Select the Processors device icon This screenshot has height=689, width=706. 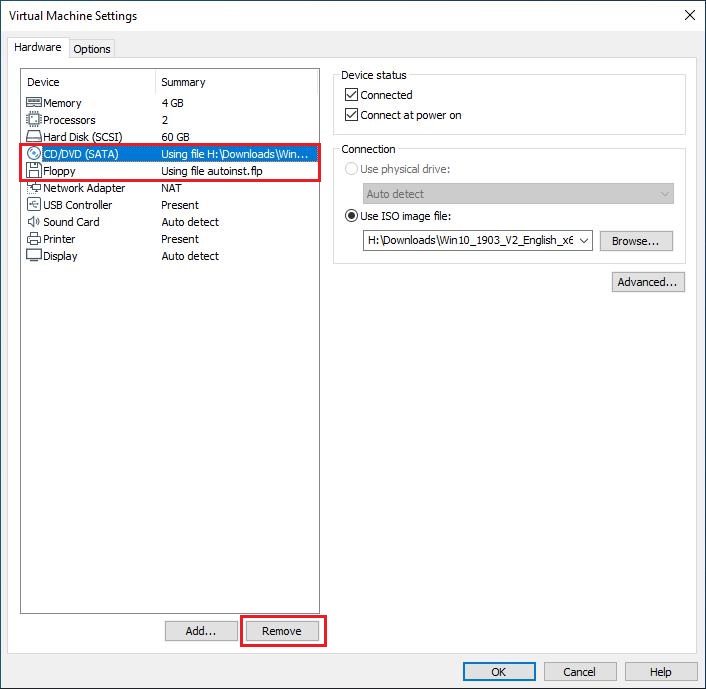[x=33, y=120]
